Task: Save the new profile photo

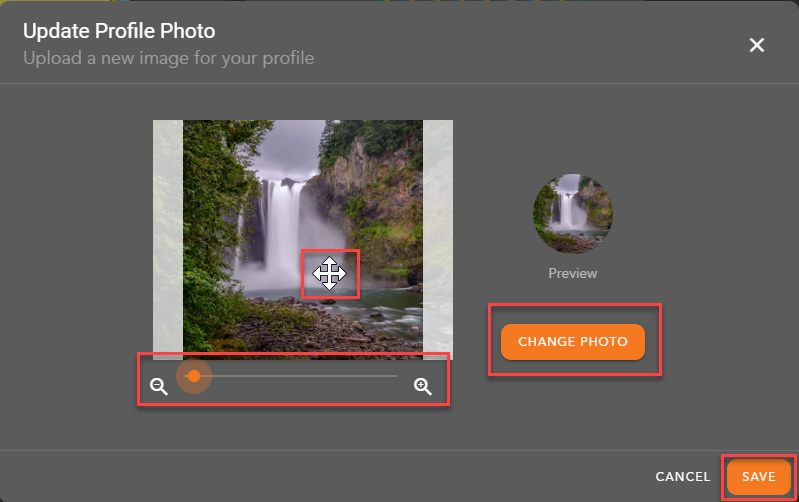Action: [x=758, y=477]
